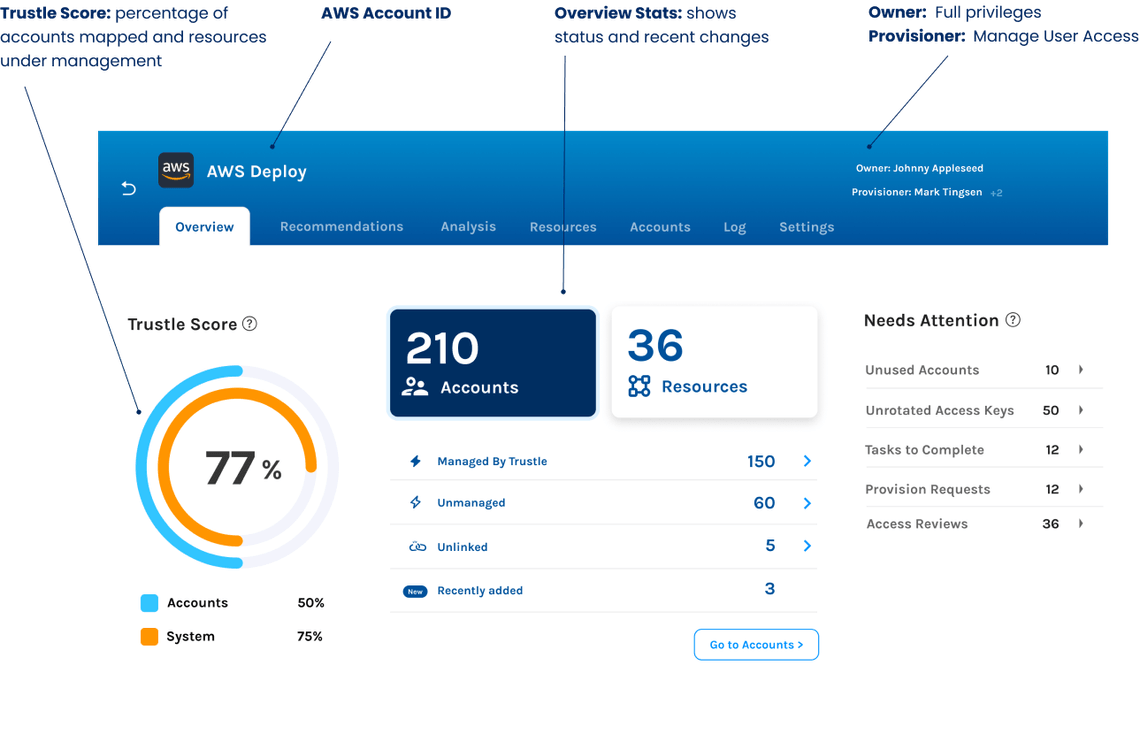Click the orange System legend swatch

(x=149, y=636)
